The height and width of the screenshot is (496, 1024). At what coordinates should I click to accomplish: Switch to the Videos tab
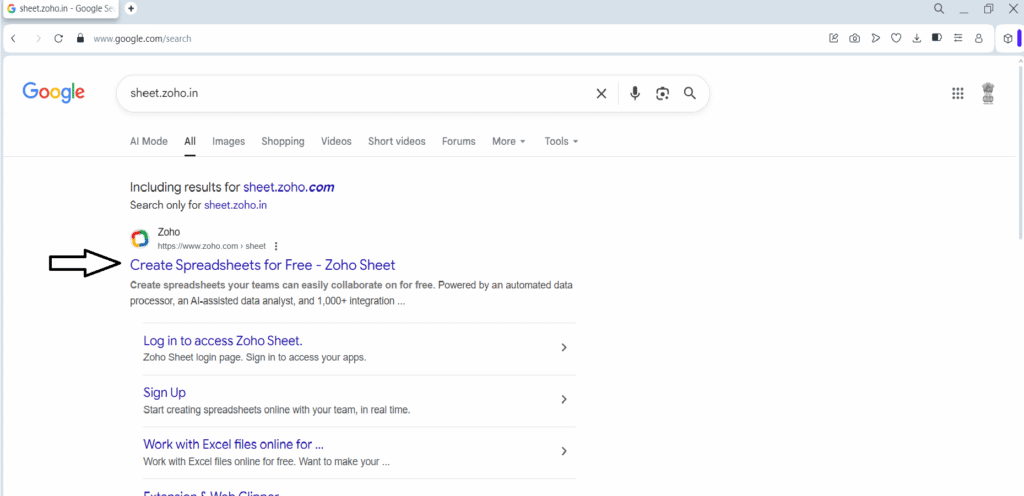(x=336, y=141)
